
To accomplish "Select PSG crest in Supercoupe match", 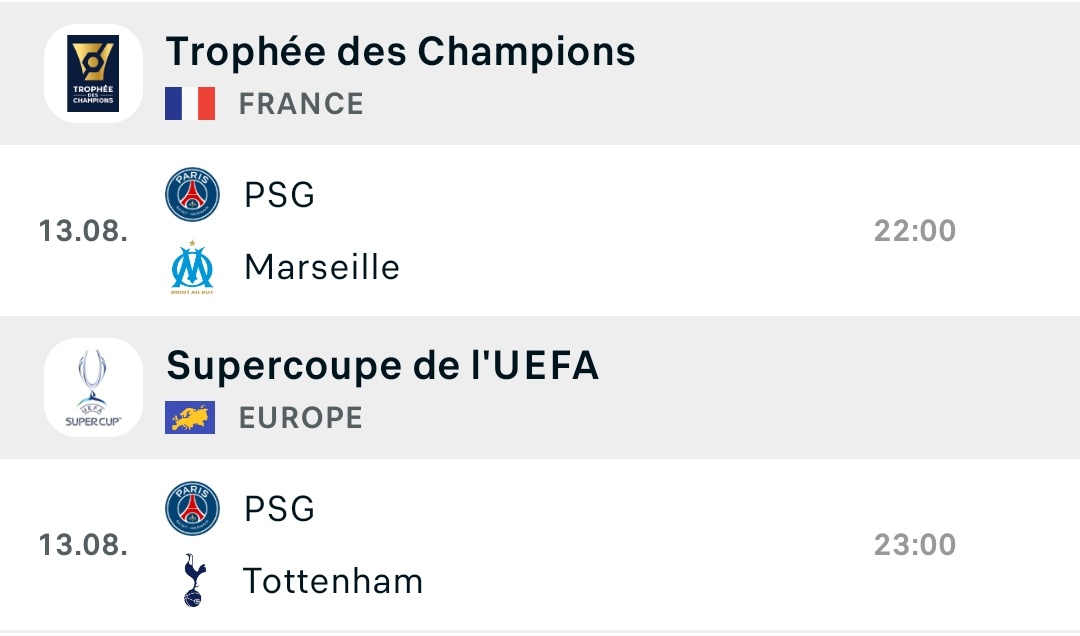I will click(192, 509).
